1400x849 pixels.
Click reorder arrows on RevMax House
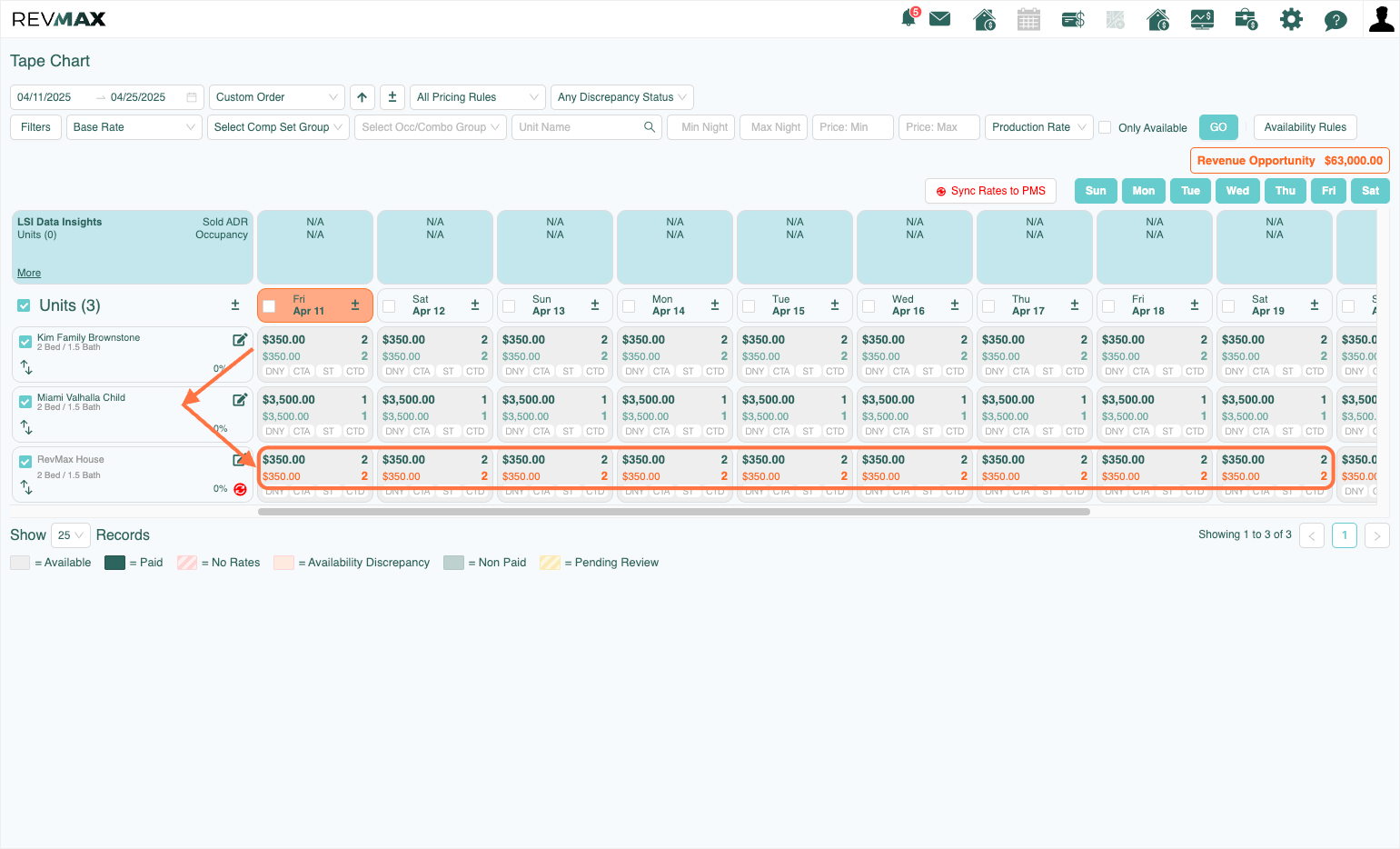[x=26, y=488]
